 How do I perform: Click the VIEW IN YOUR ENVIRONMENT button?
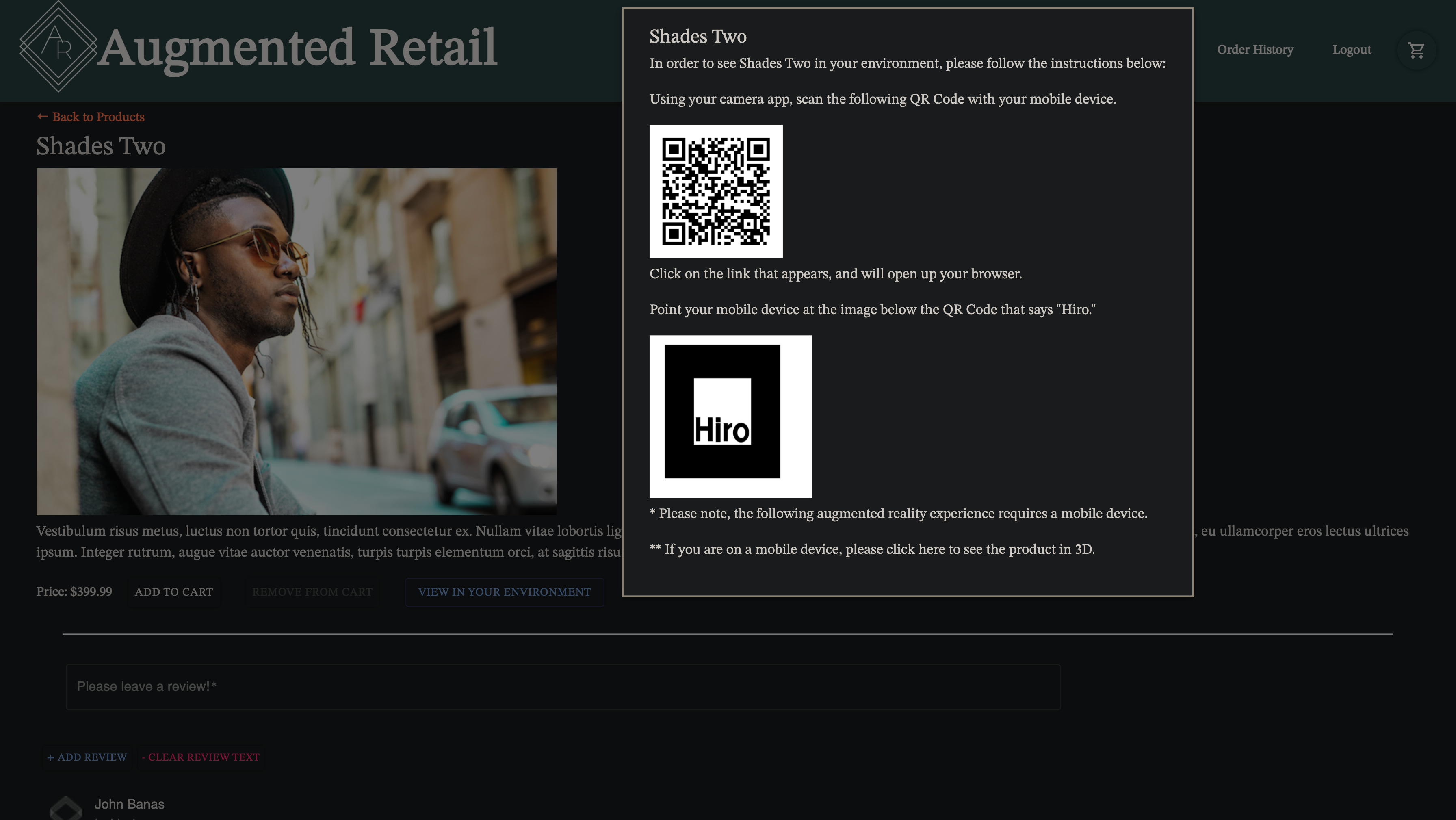[504, 591]
